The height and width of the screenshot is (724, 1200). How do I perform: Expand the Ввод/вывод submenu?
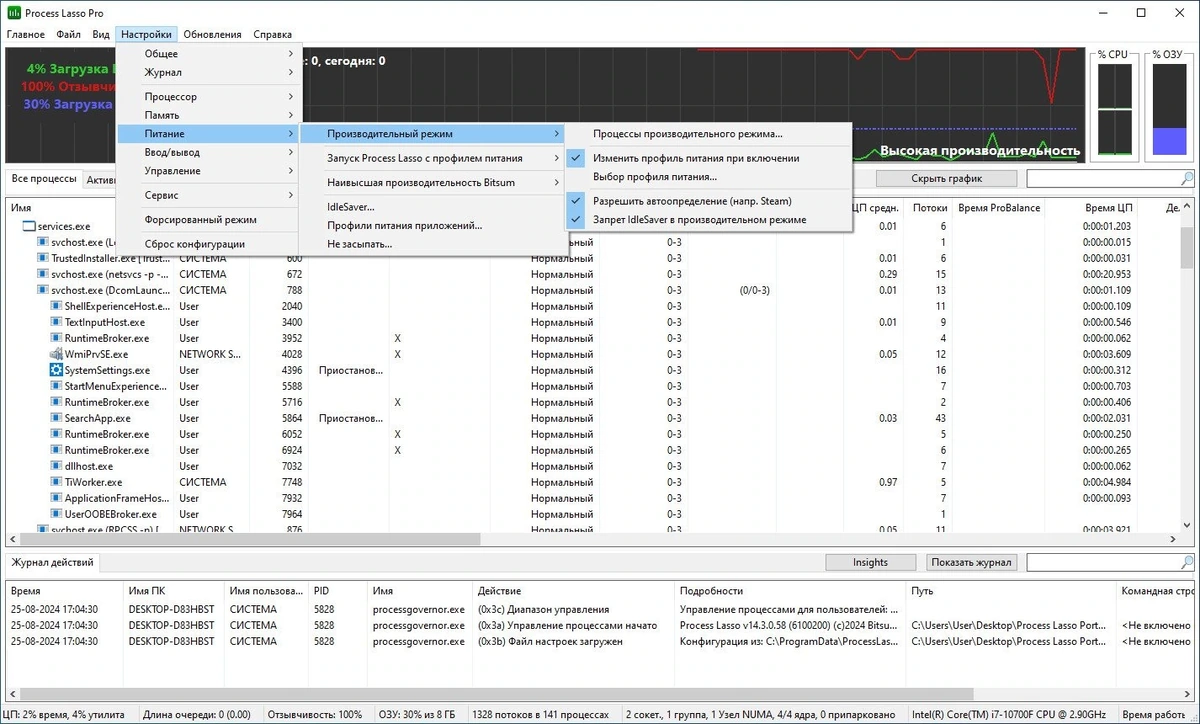point(208,152)
